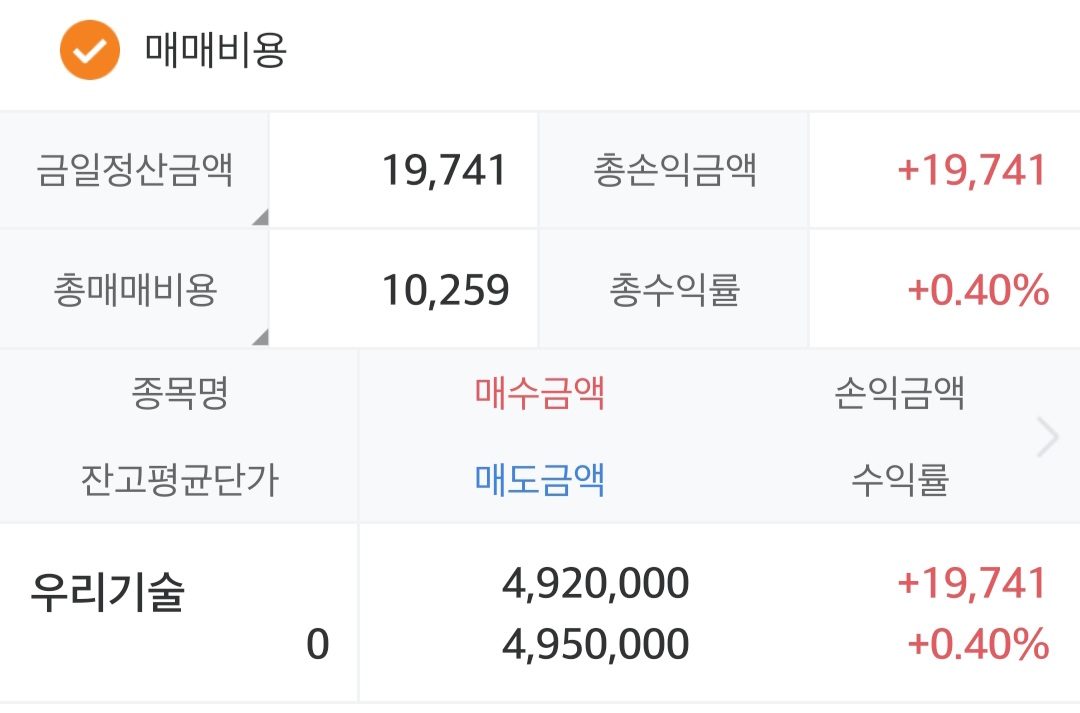1080x713 pixels.
Task: Click the 총매매비용 value 10,259
Action: pos(445,291)
